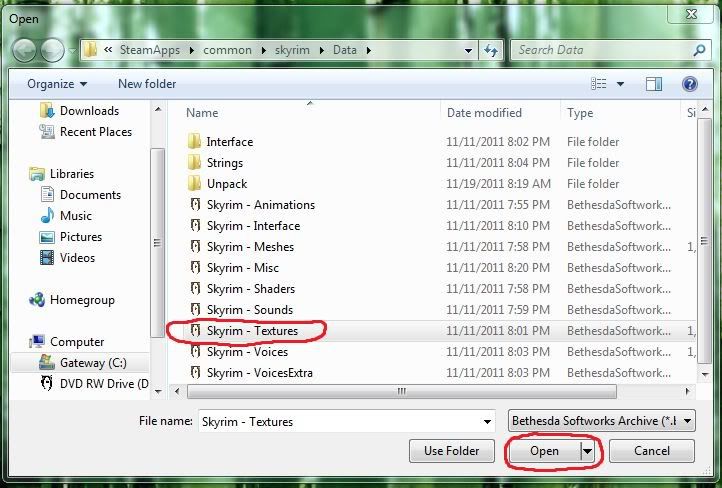This screenshot has height=488, width=722.
Task: Click the Recent Places icon in sidebar
Action: coord(47,132)
